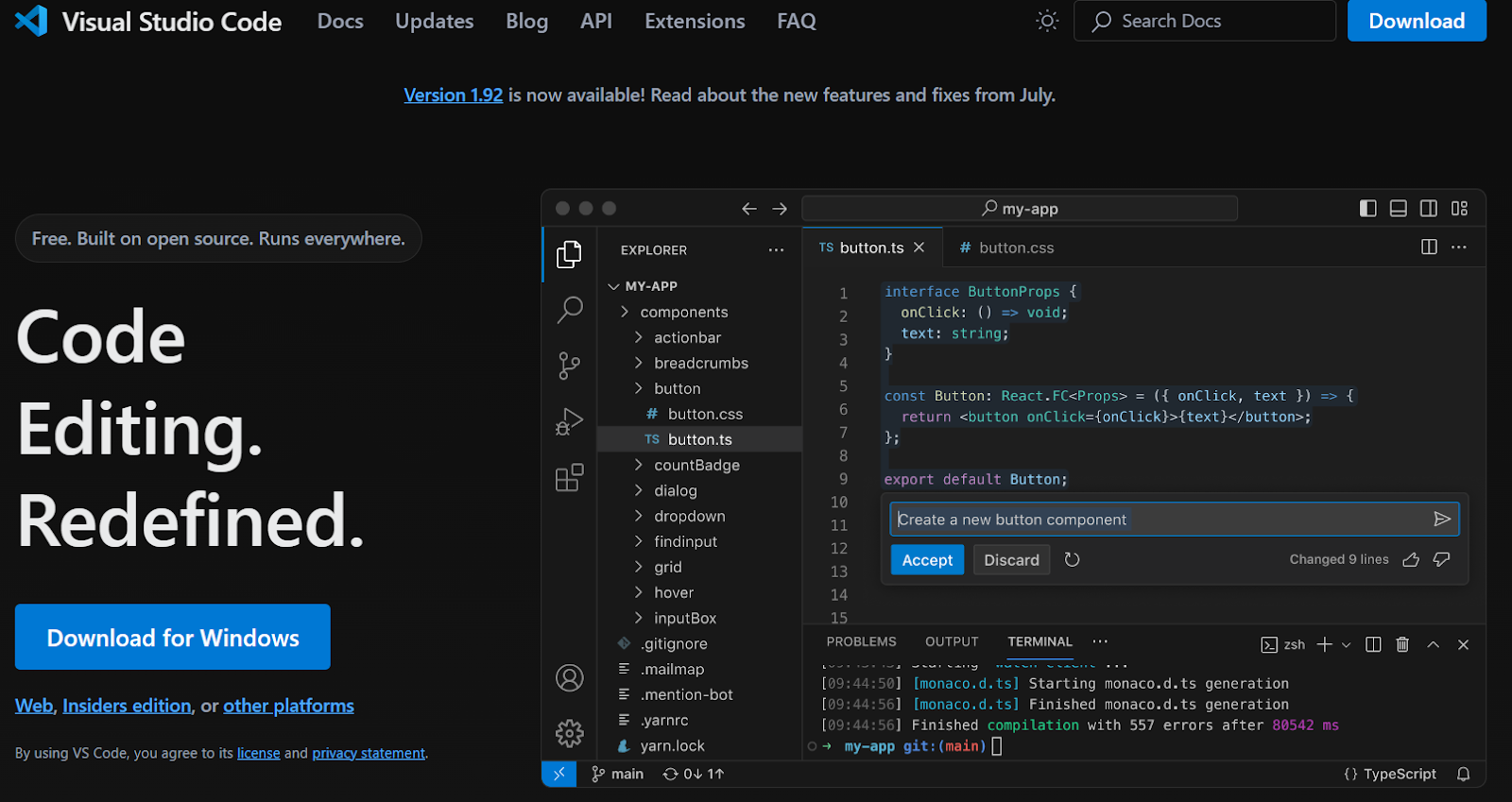
Task: Open the Extensions navigation item
Action: 695,21
